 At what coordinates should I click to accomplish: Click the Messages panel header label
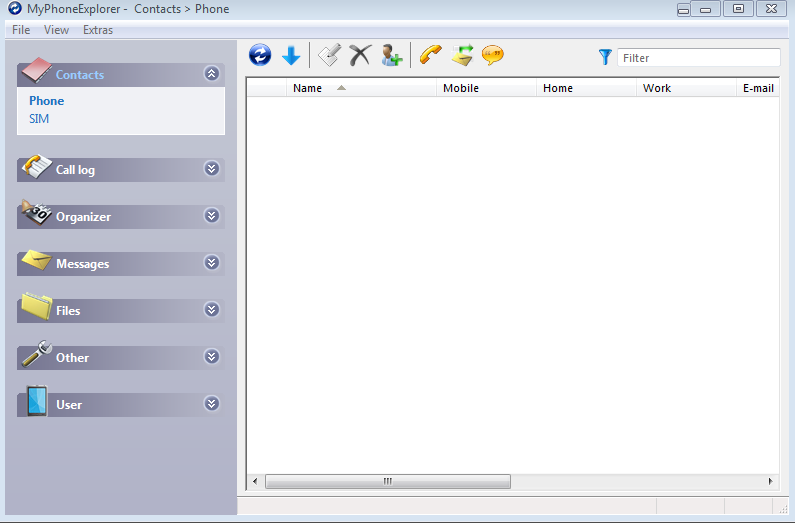pyautogui.click(x=83, y=264)
